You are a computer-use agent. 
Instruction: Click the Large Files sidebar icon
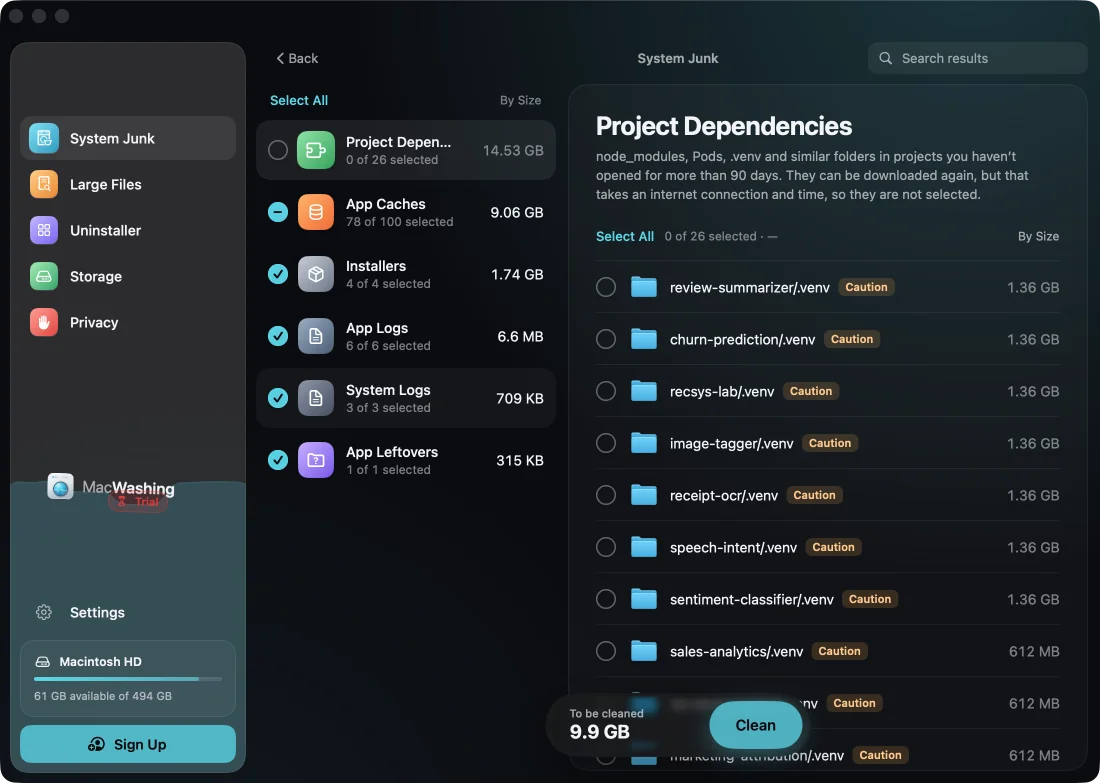43,185
